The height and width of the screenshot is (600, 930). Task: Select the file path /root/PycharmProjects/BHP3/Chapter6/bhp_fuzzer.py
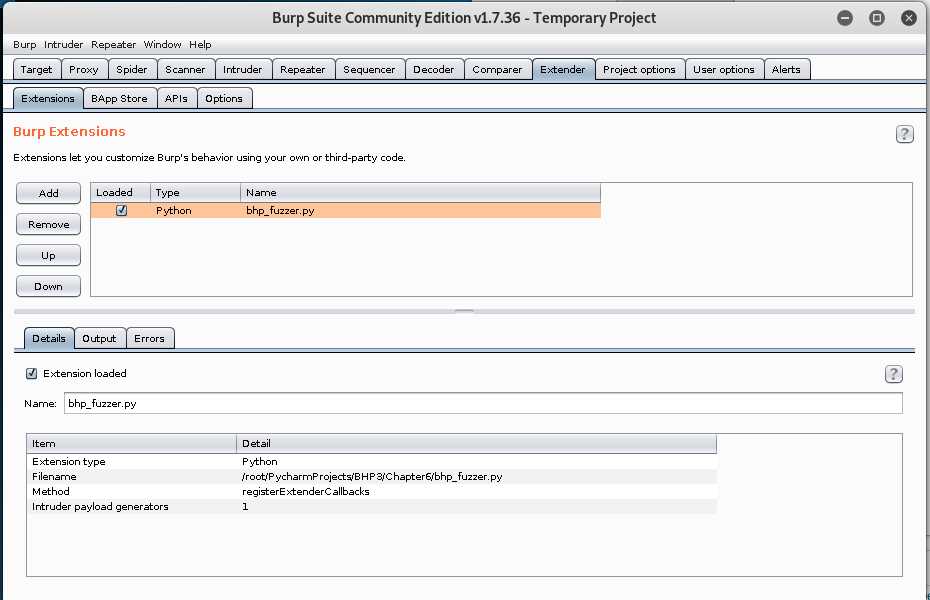pyautogui.click(x=372, y=477)
